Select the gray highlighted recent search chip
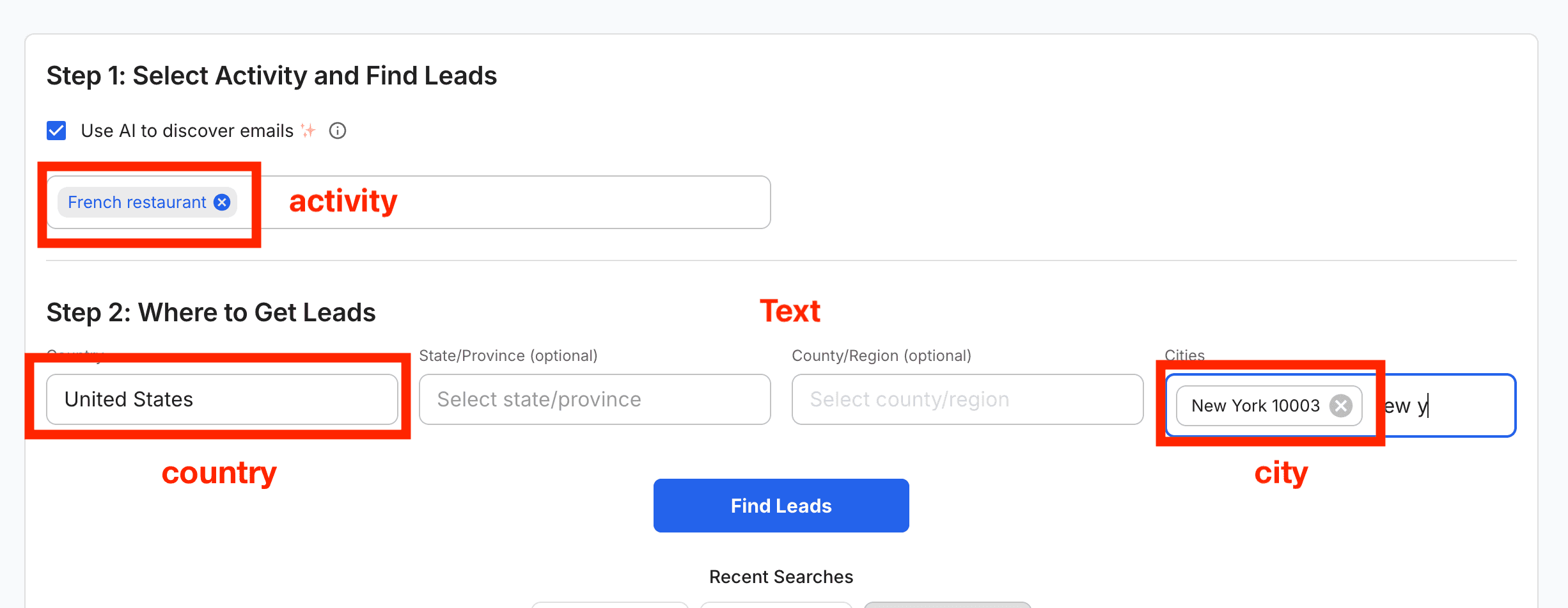The width and height of the screenshot is (1568, 608). click(x=947, y=605)
